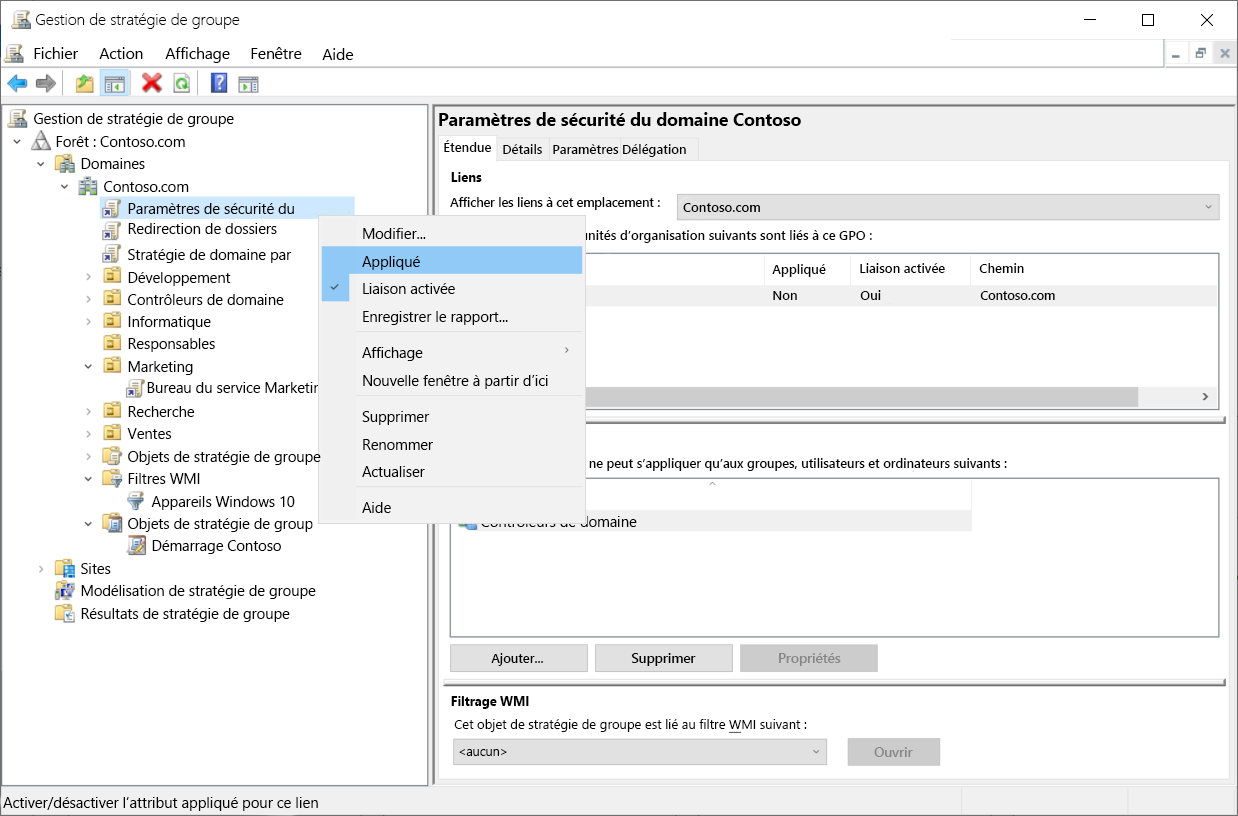Click the Appareils Windows 10 WMI filter icon

[135, 501]
